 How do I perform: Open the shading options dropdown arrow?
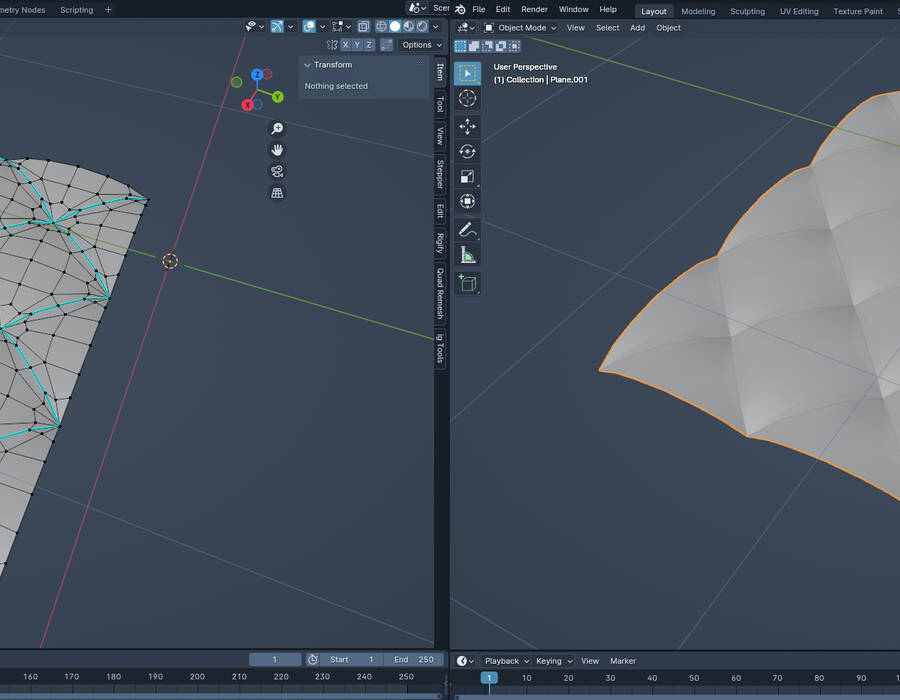[436, 26]
